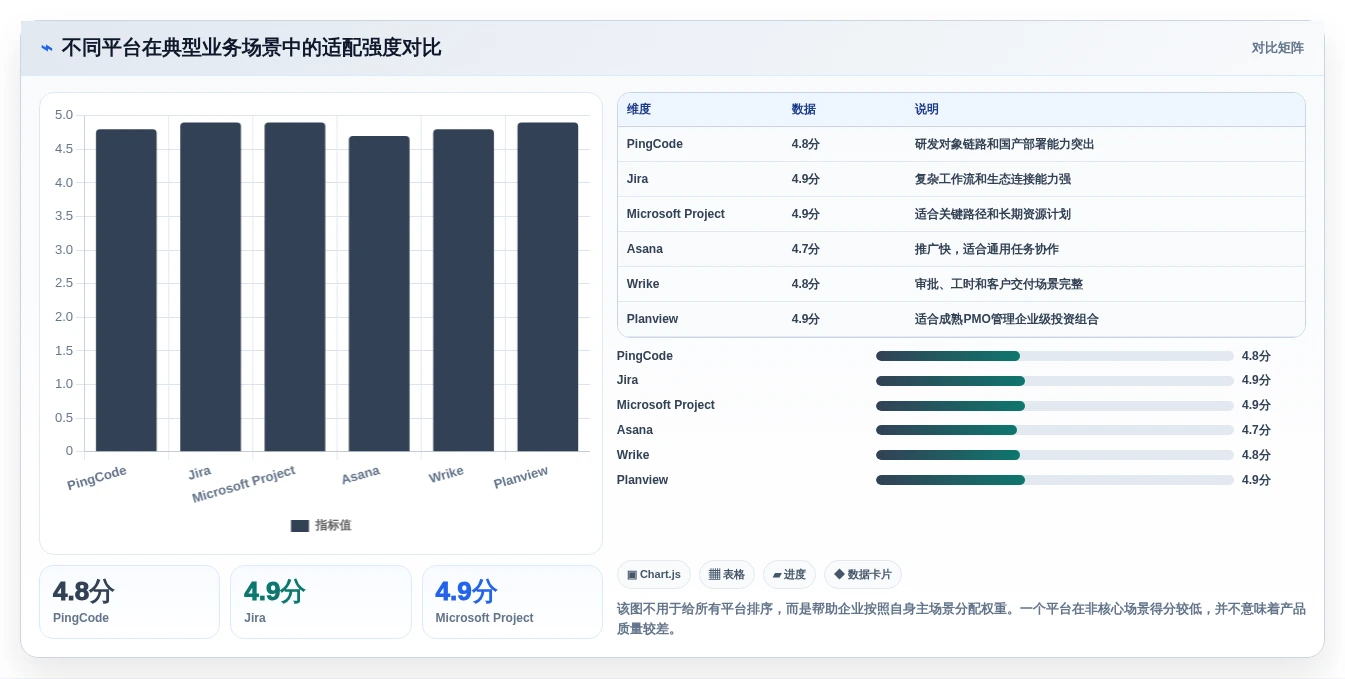
Task: Click the 对比矩阵 label in header
Action: (x=1277, y=48)
